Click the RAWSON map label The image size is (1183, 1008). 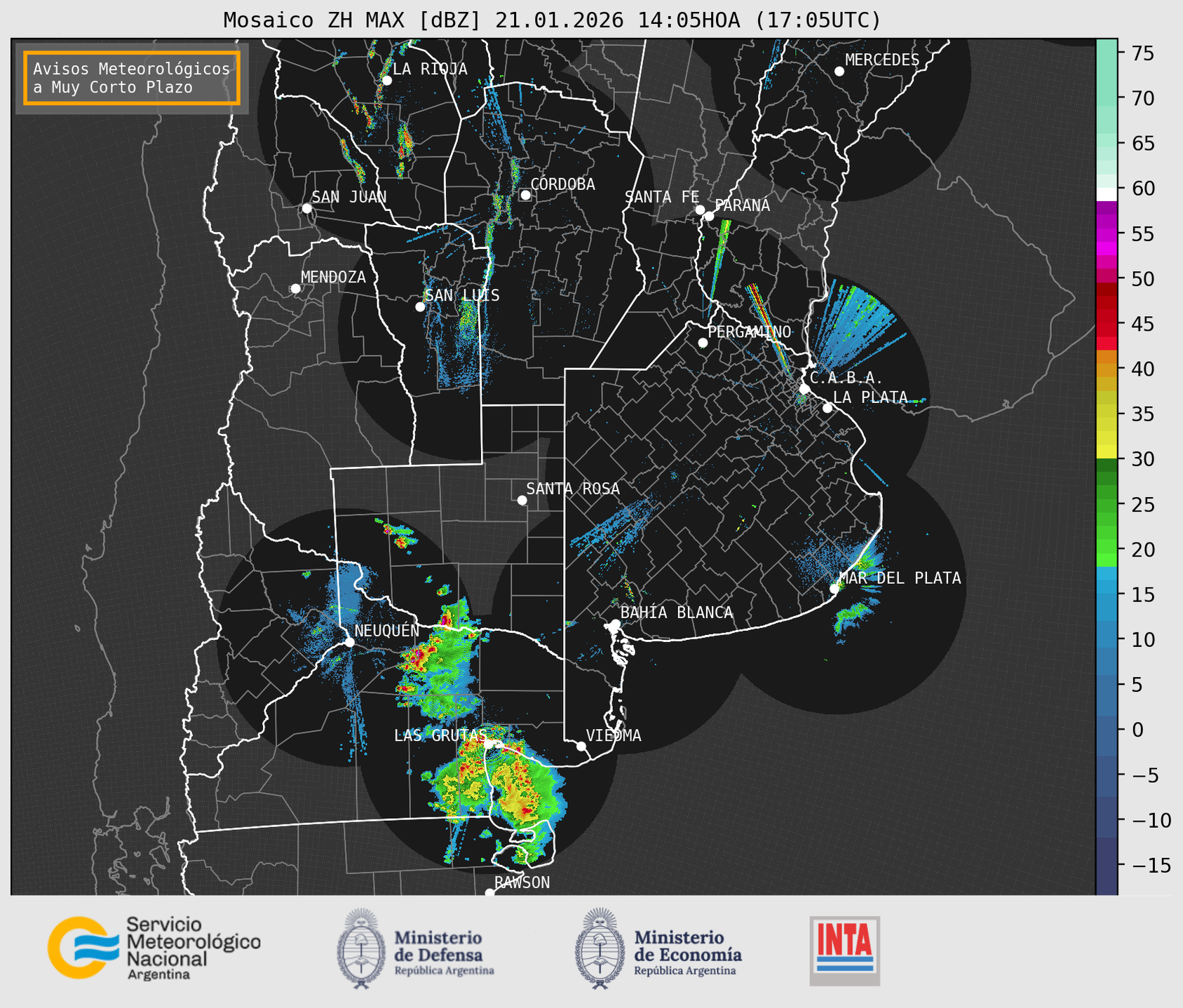(x=522, y=883)
